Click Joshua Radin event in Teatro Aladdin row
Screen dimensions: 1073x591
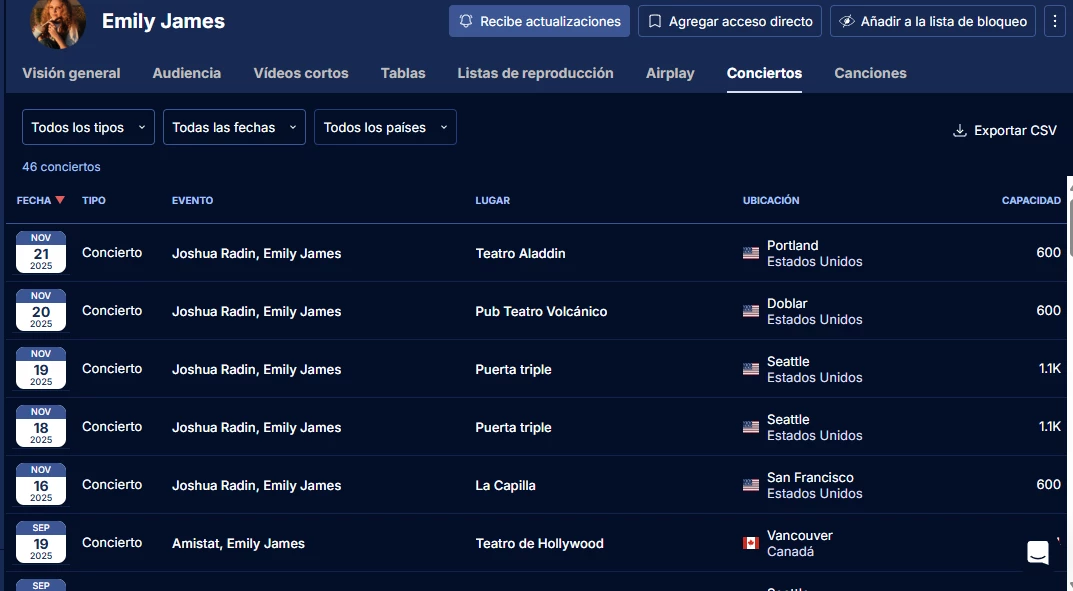click(257, 253)
